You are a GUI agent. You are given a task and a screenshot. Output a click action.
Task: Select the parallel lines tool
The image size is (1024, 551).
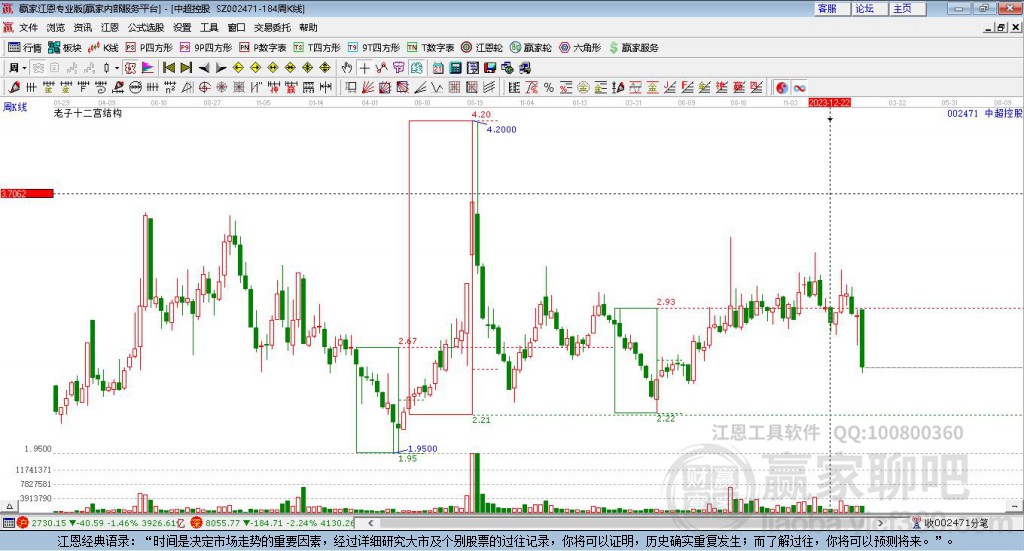tap(489, 87)
